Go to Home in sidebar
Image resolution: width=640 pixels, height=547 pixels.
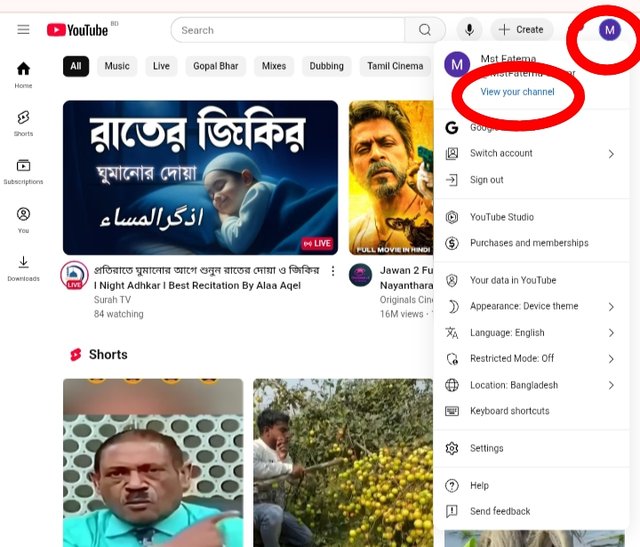(x=23, y=75)
